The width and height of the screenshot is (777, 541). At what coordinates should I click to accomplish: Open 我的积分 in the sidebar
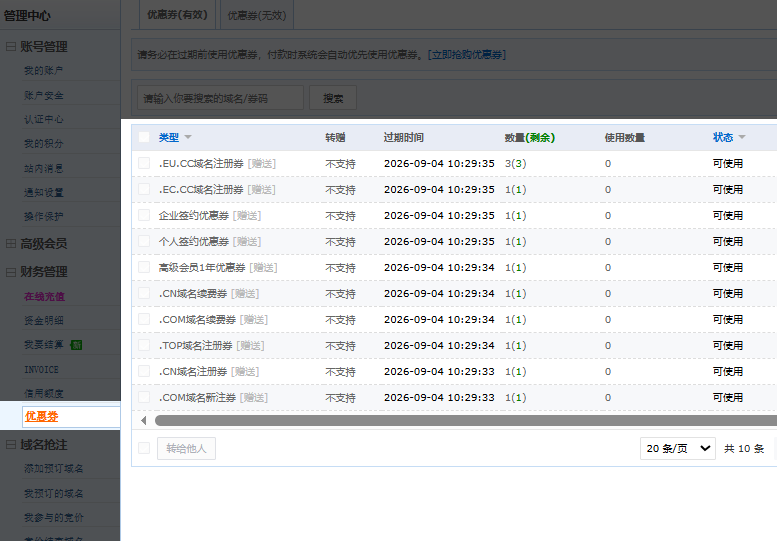(44, 144)
